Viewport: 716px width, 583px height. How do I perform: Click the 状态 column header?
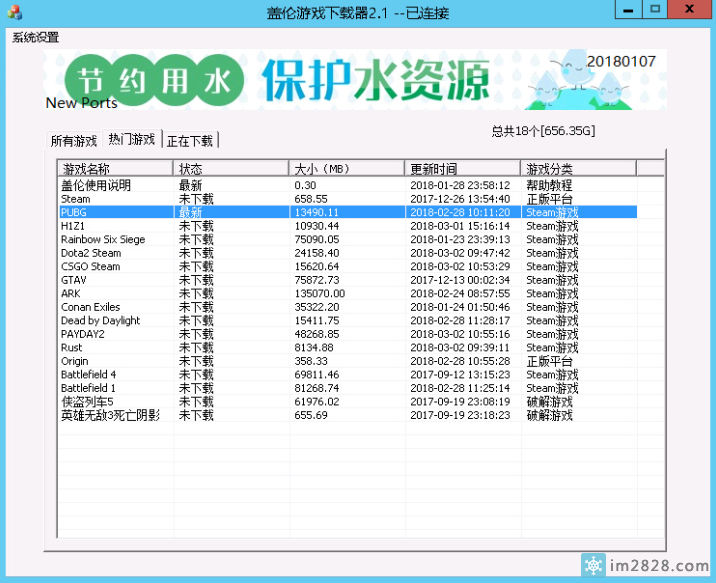tap(231, 168)
